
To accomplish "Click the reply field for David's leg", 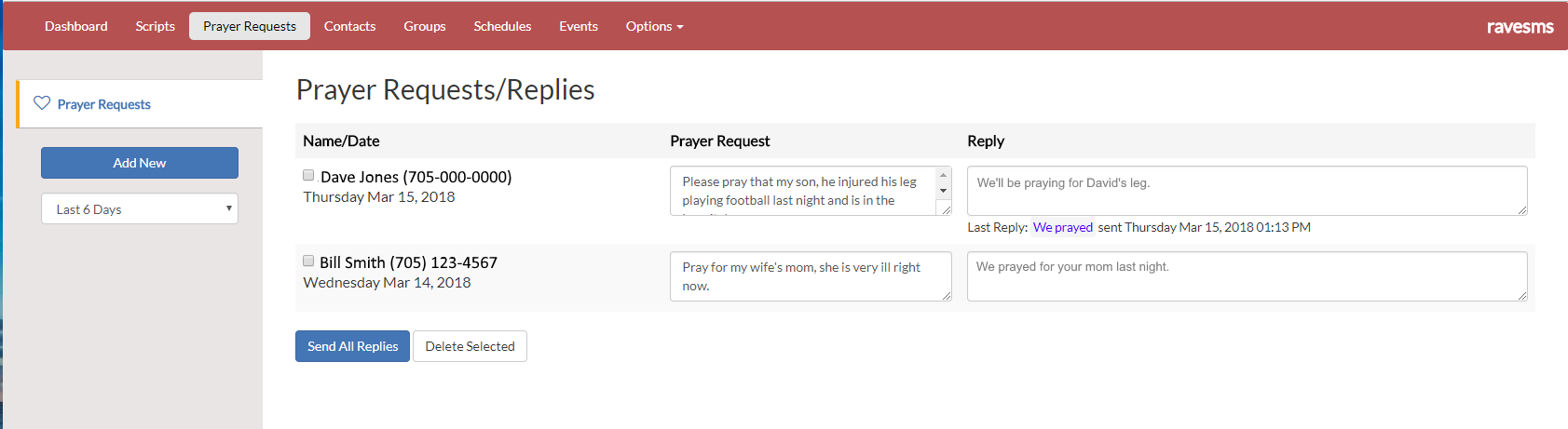I will click(1247, 191).
